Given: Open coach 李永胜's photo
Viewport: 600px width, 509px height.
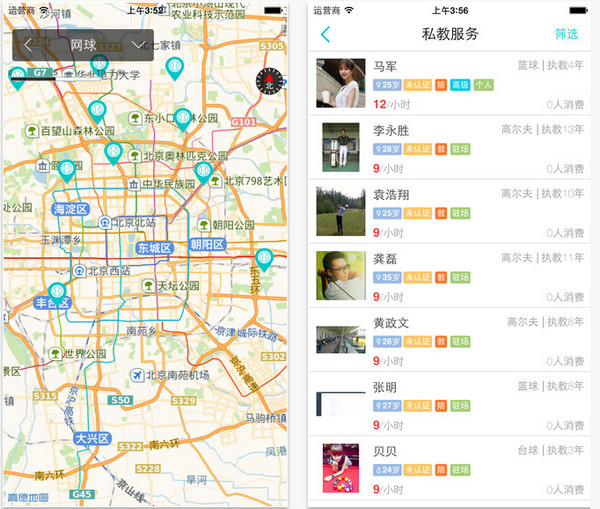Looking at the screenshot, I should tap(341, 147).
